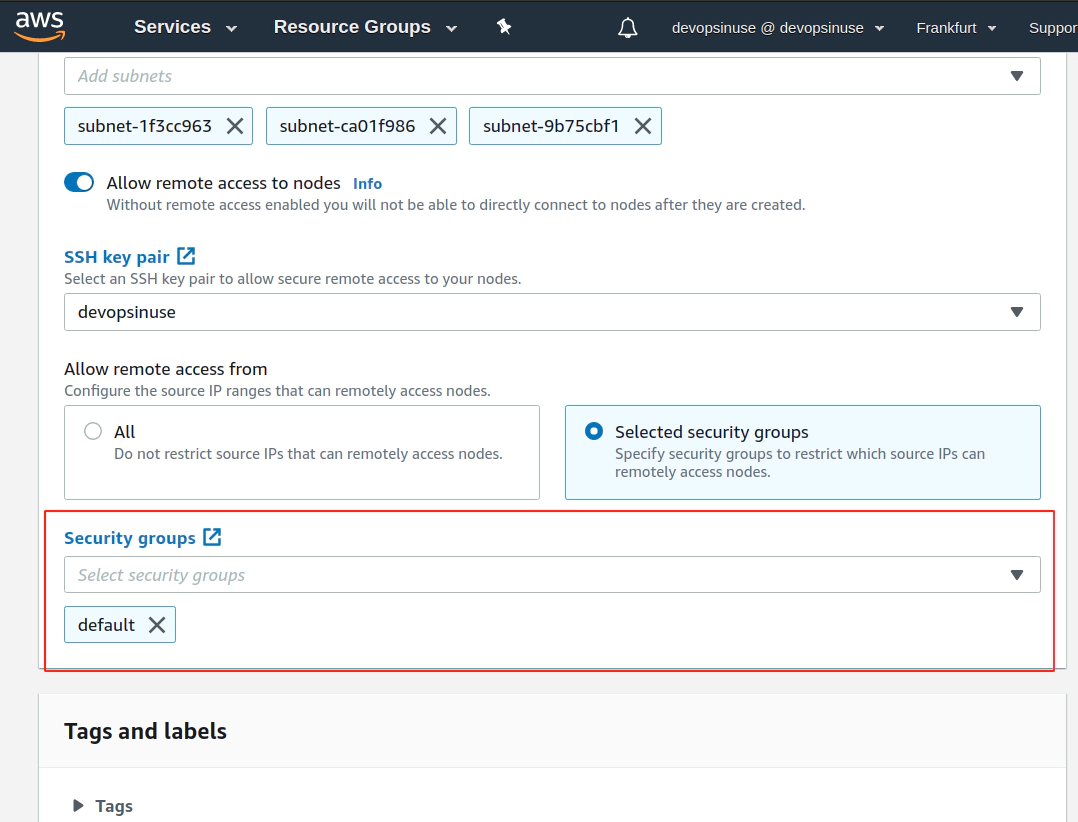Open the SSH key pair link
The height and width of the screenshot is (822, 1078).
click(x=117, y=257)
